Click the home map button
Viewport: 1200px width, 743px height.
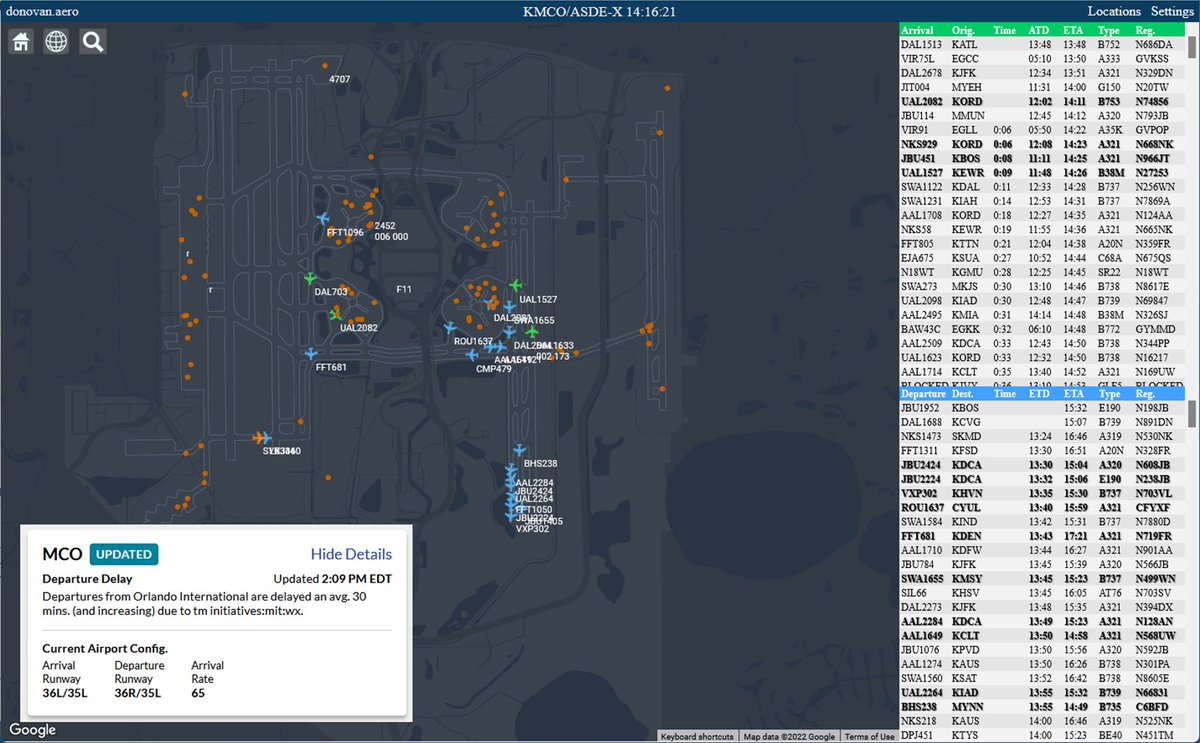tap(21, 41)
